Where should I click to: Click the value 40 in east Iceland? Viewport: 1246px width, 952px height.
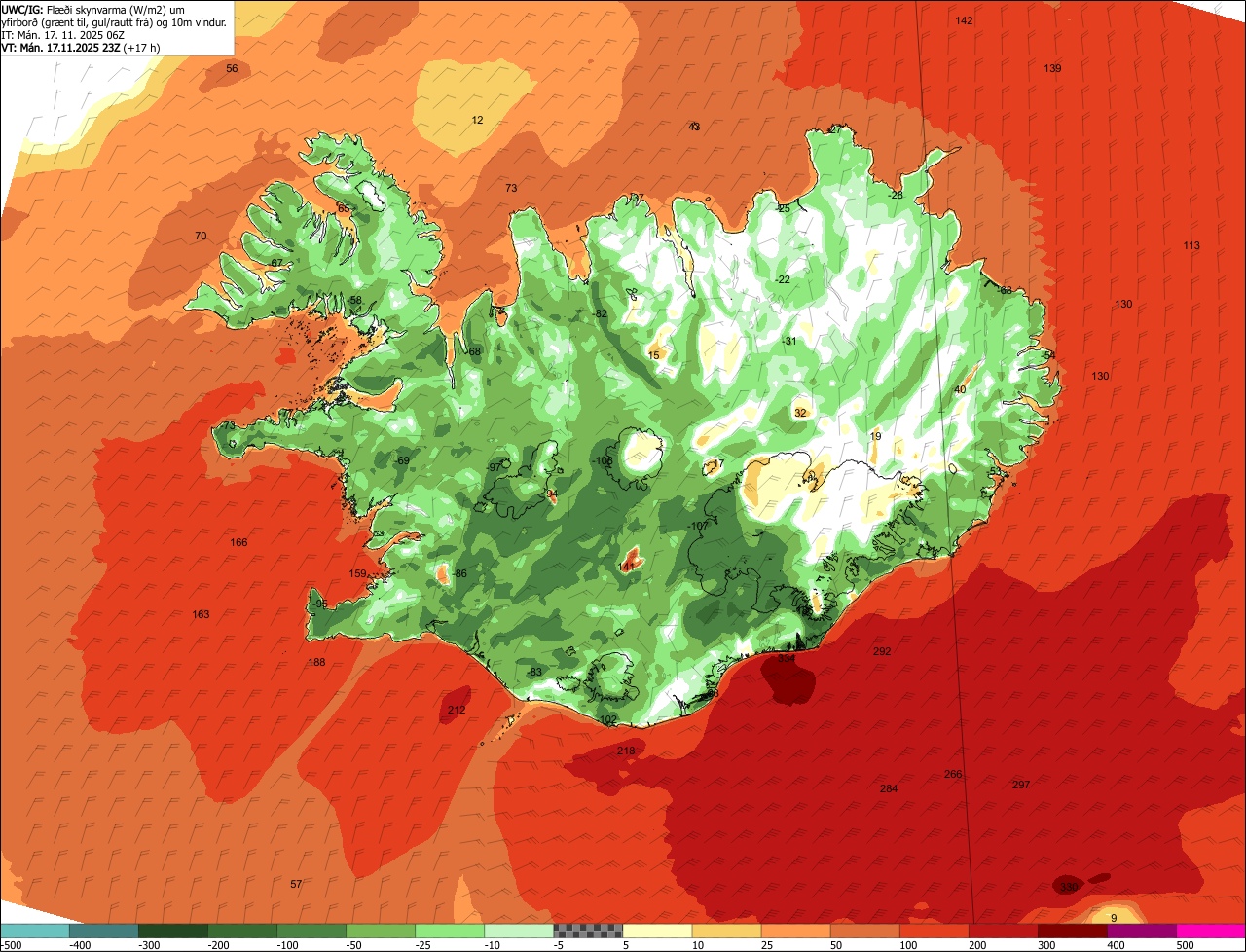[960, 389]
